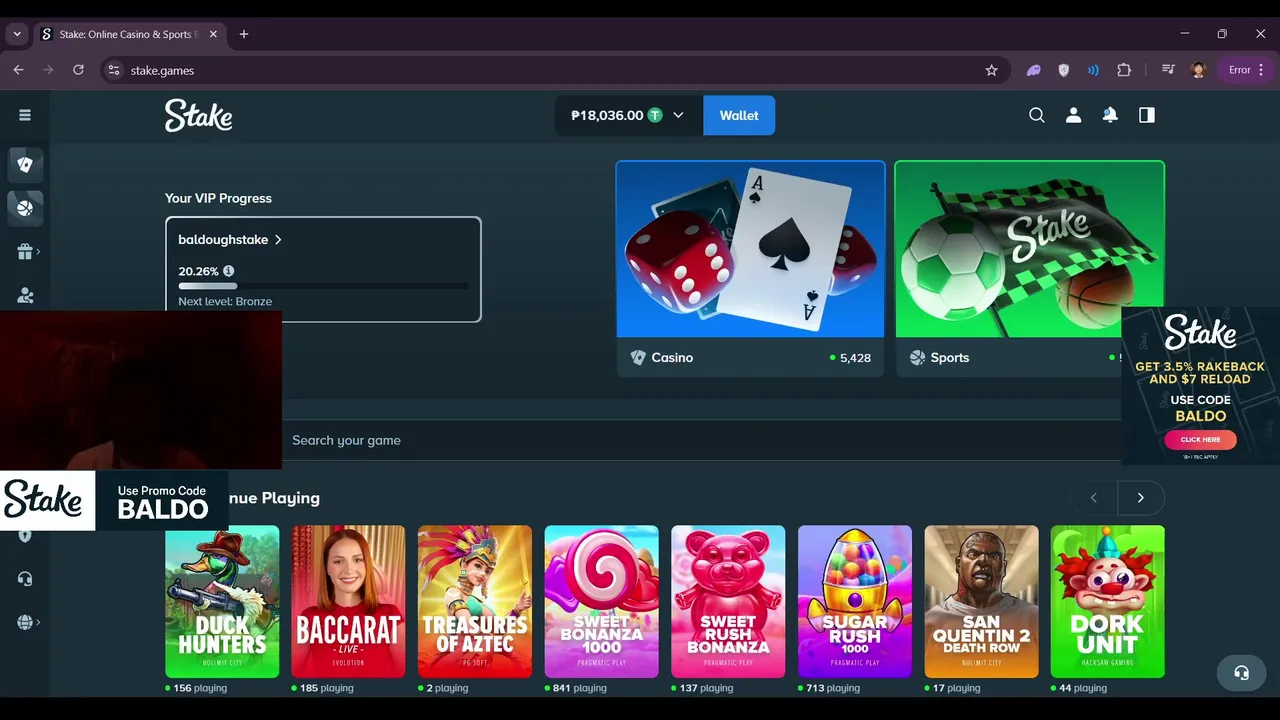Open baldoughstake VIP profile chevron
Viewport: 1280px width, 720px height.
point(278,240)
